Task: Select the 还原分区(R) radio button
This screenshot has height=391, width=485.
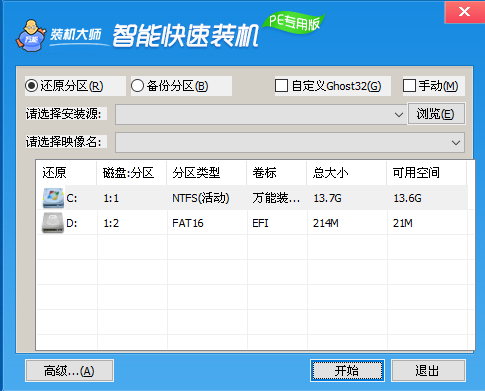Action: (32, 86)
